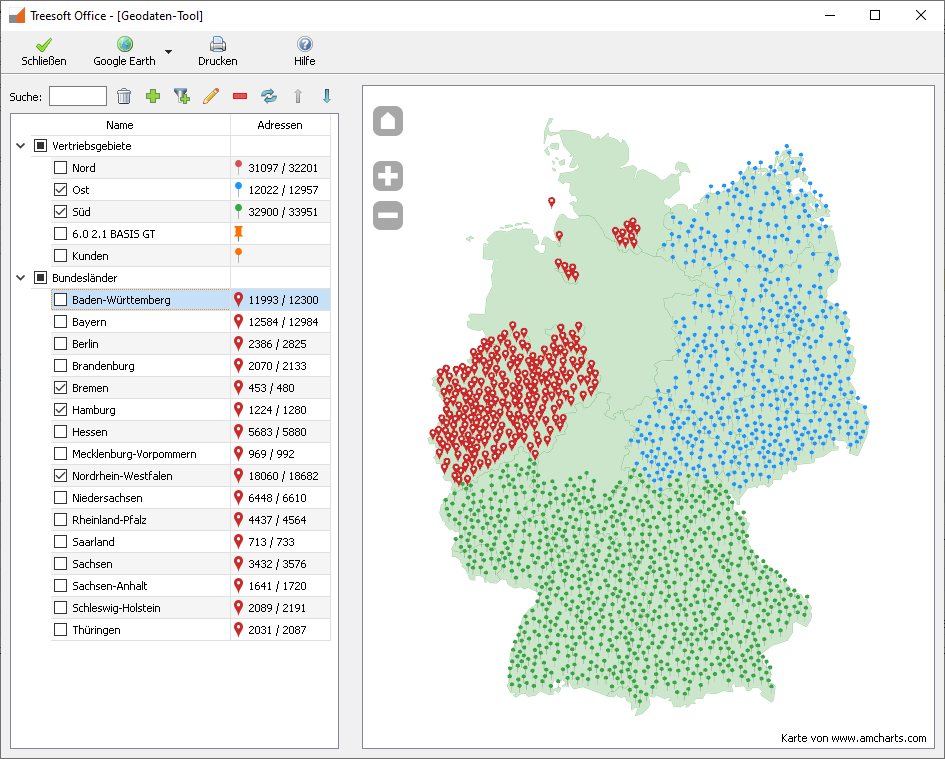This screenshot has height=759, width=945.
Task: Uncheck the Nordrhein-Westfalen checkbox
Action: 60,476
